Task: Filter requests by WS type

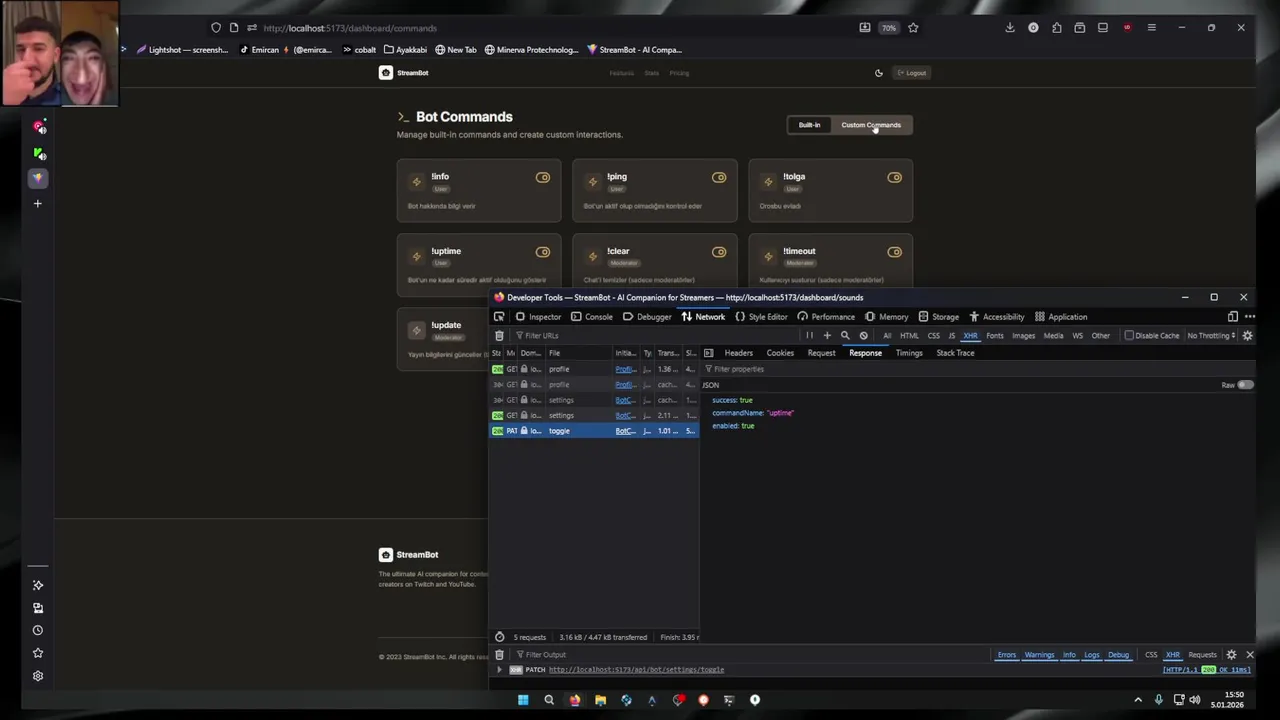Action: (1077, 336)
